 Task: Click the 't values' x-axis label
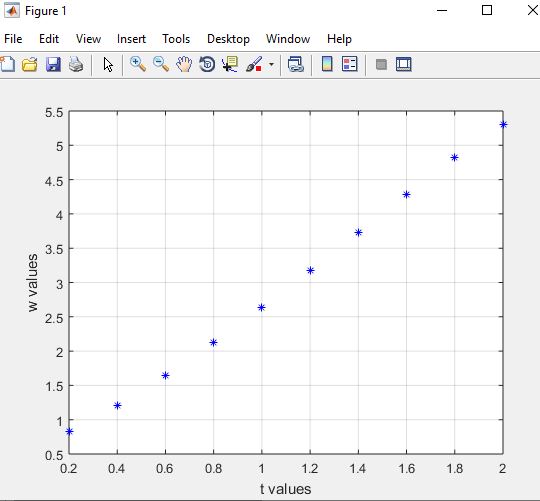(x=285, y=489)
